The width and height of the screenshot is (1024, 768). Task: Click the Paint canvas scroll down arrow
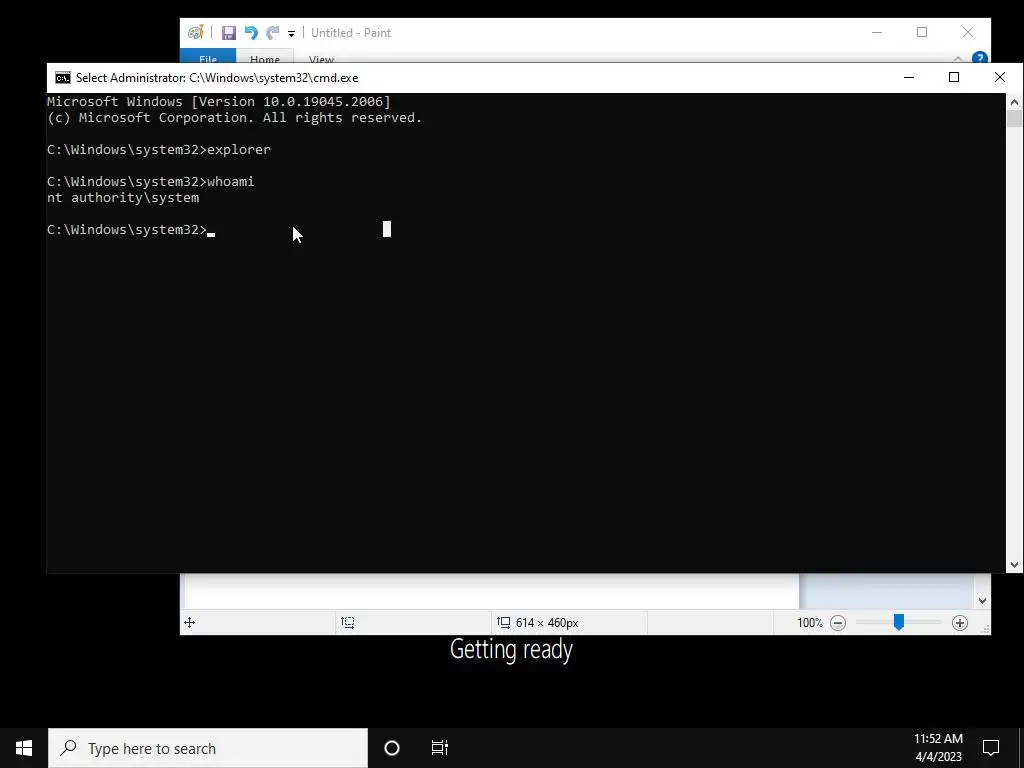[x=983, y=601]
